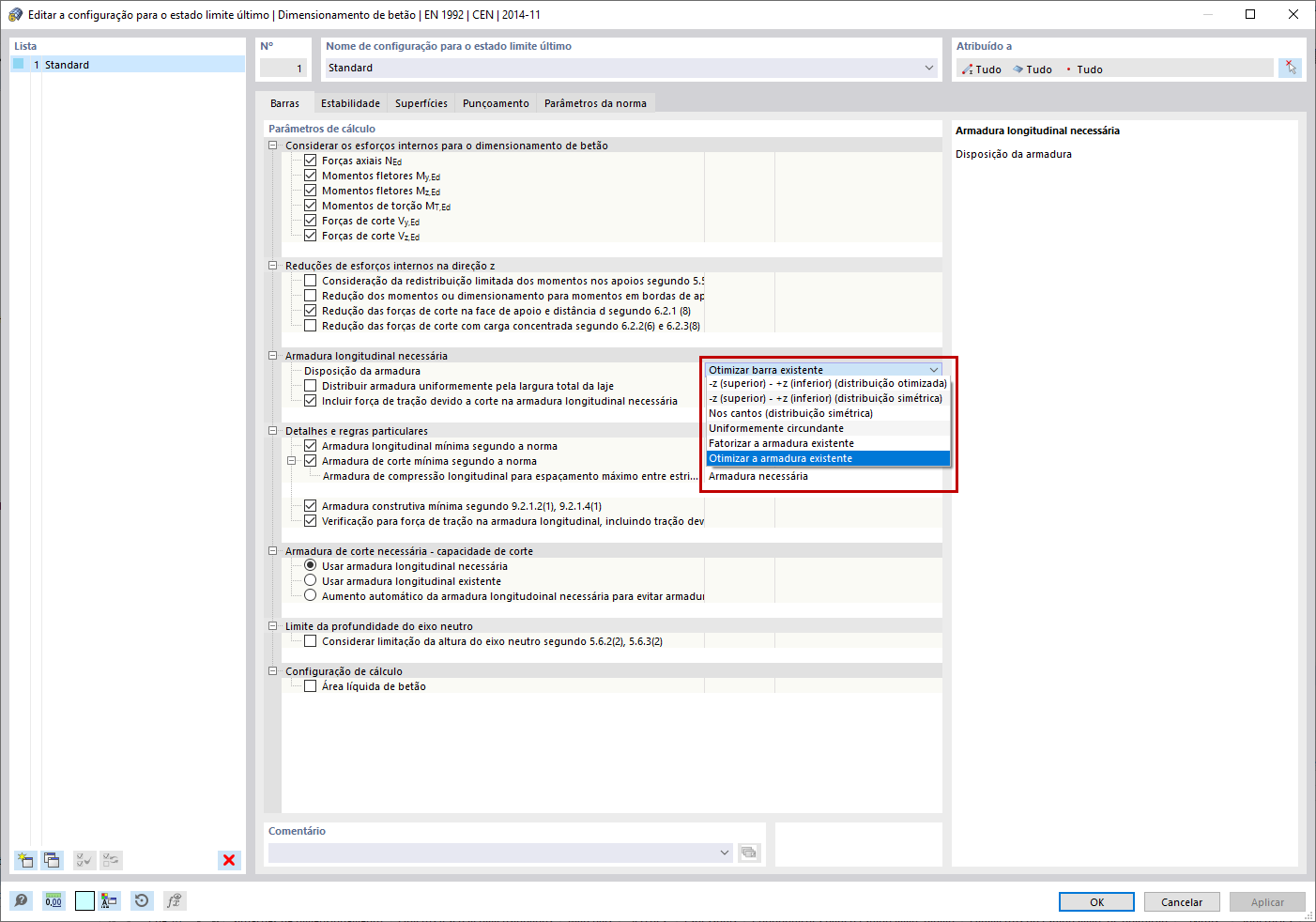The width and height of the screenshot is (1316, 922).
Task: Enable Área líquida de betão checkbox
Action: [x=311, y=686]
